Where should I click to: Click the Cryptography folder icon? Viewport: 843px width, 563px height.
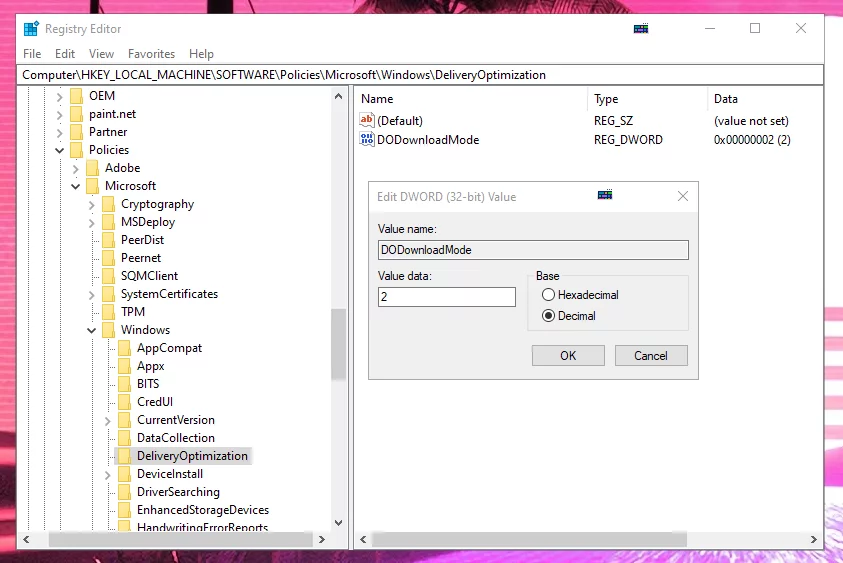[x=109, y=204]
